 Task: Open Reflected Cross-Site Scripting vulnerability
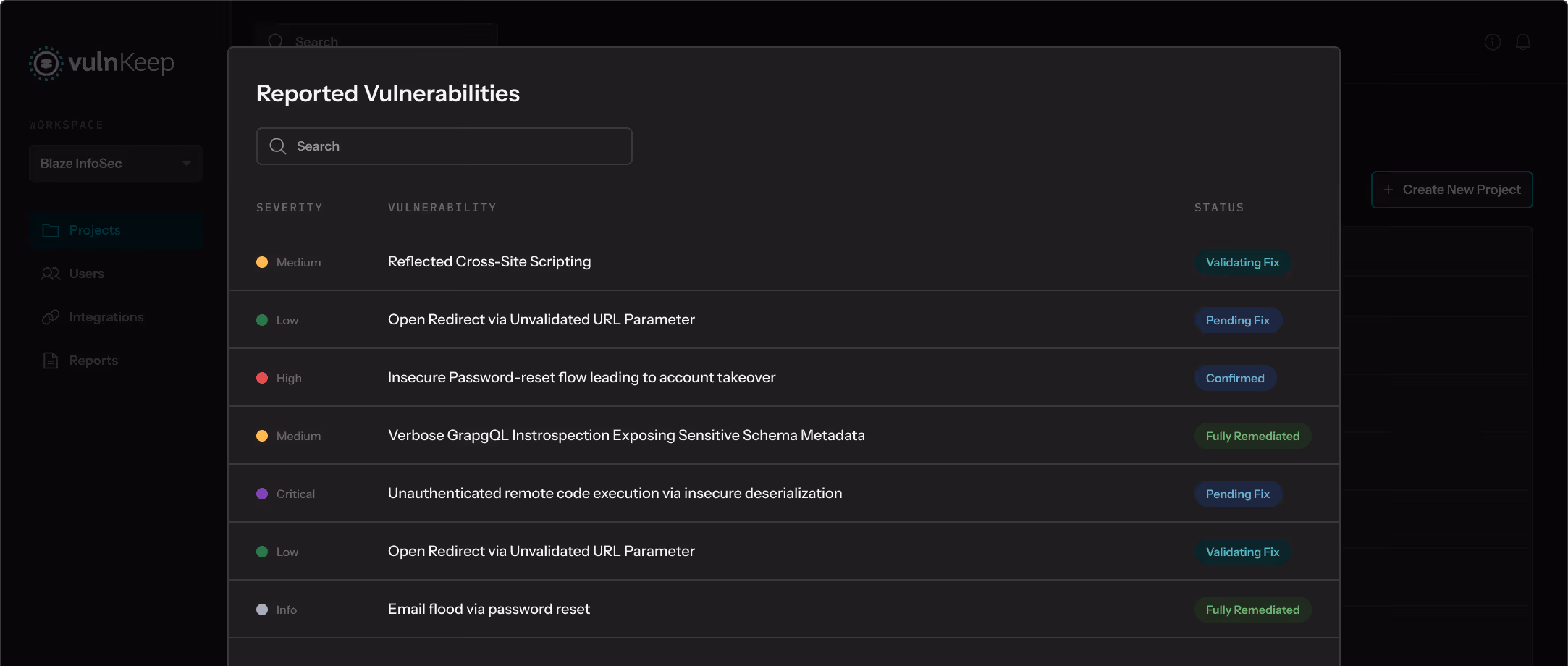[489, 261]
